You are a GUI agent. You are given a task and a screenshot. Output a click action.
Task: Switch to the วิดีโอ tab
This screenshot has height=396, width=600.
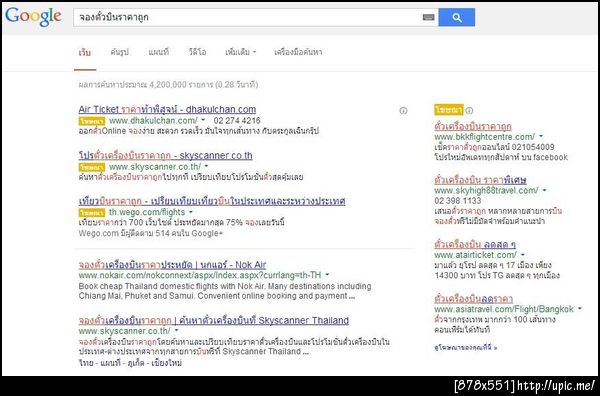(x=197, y=52)
